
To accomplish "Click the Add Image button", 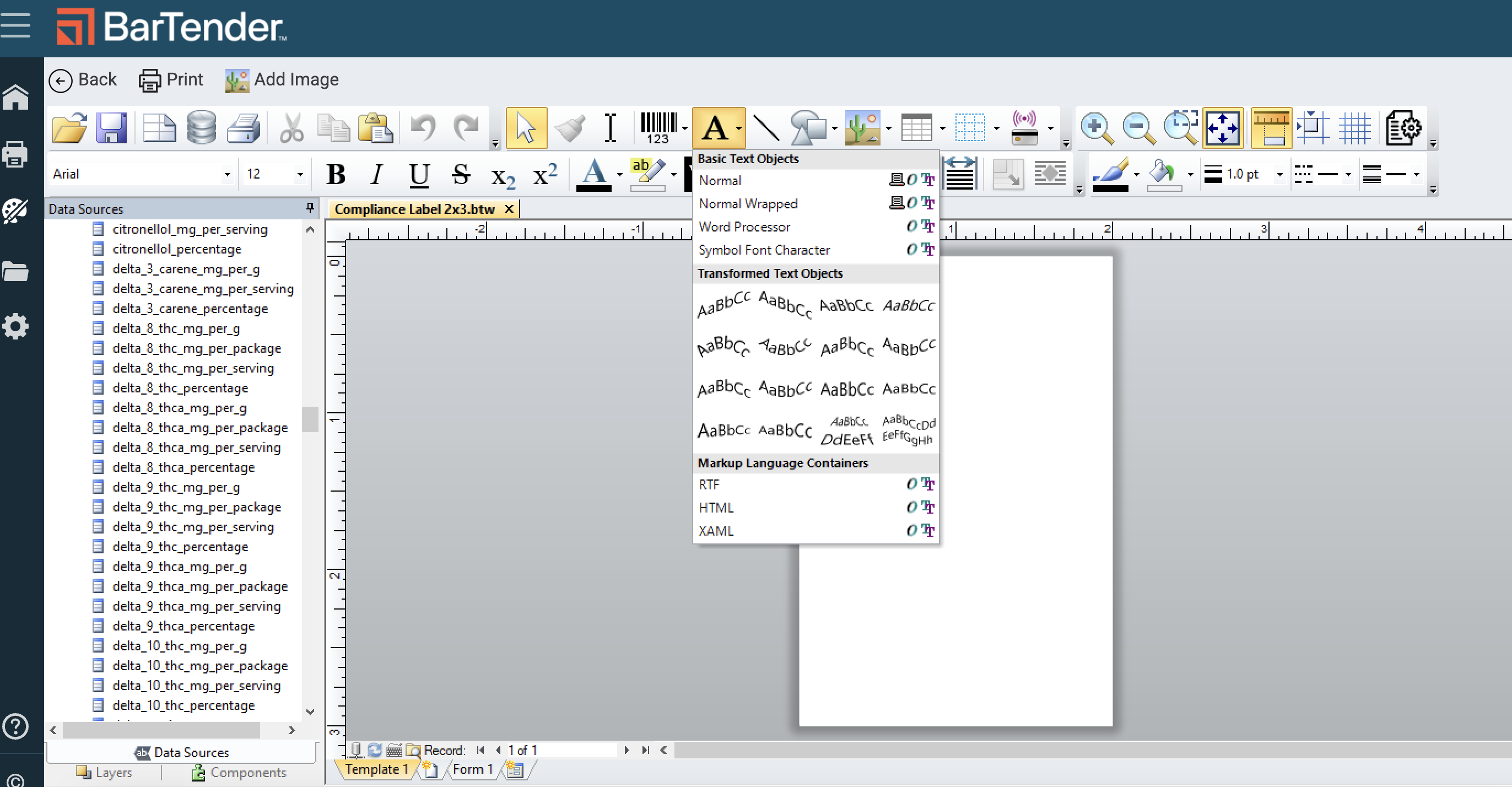I will [282, 79].
